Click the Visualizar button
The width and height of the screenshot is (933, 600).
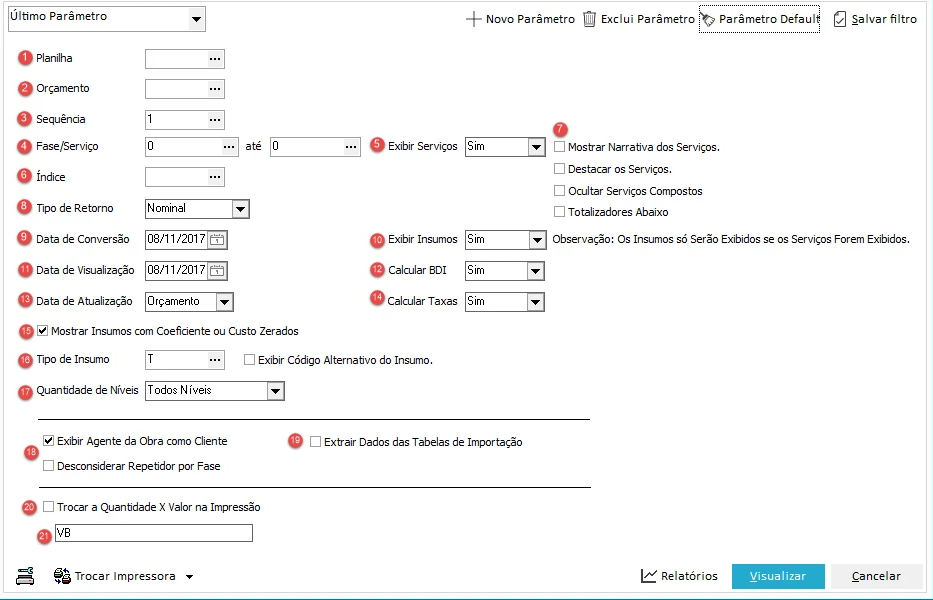point(778,576)
